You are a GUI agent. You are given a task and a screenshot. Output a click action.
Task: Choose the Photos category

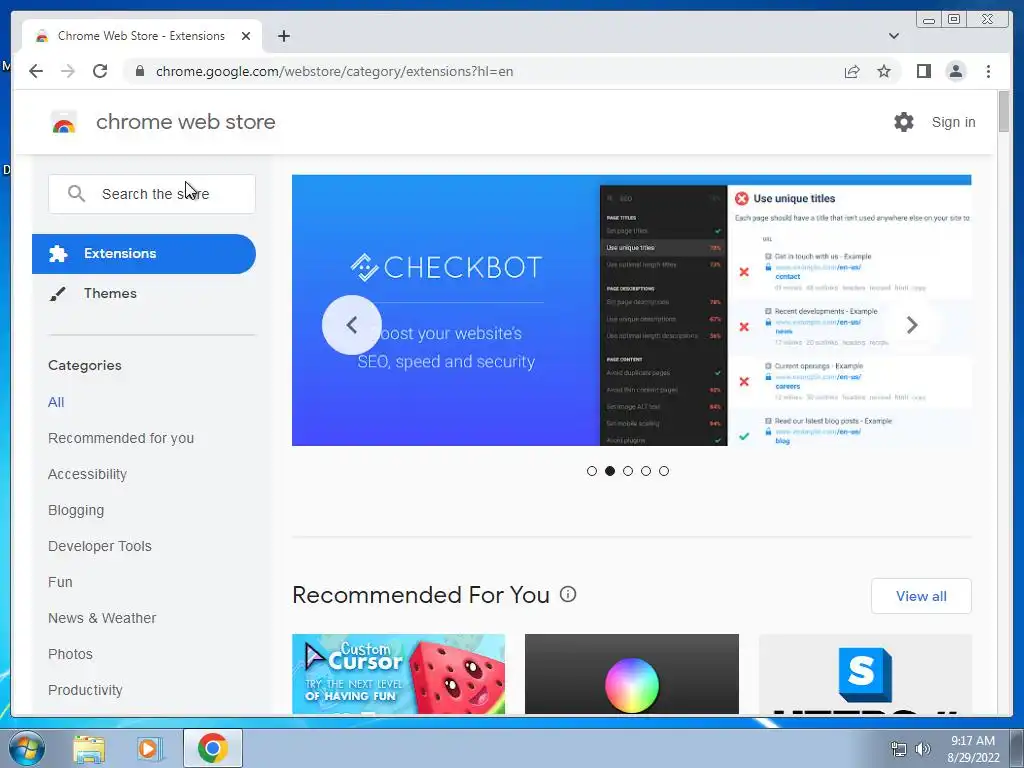tap(71, 654)
